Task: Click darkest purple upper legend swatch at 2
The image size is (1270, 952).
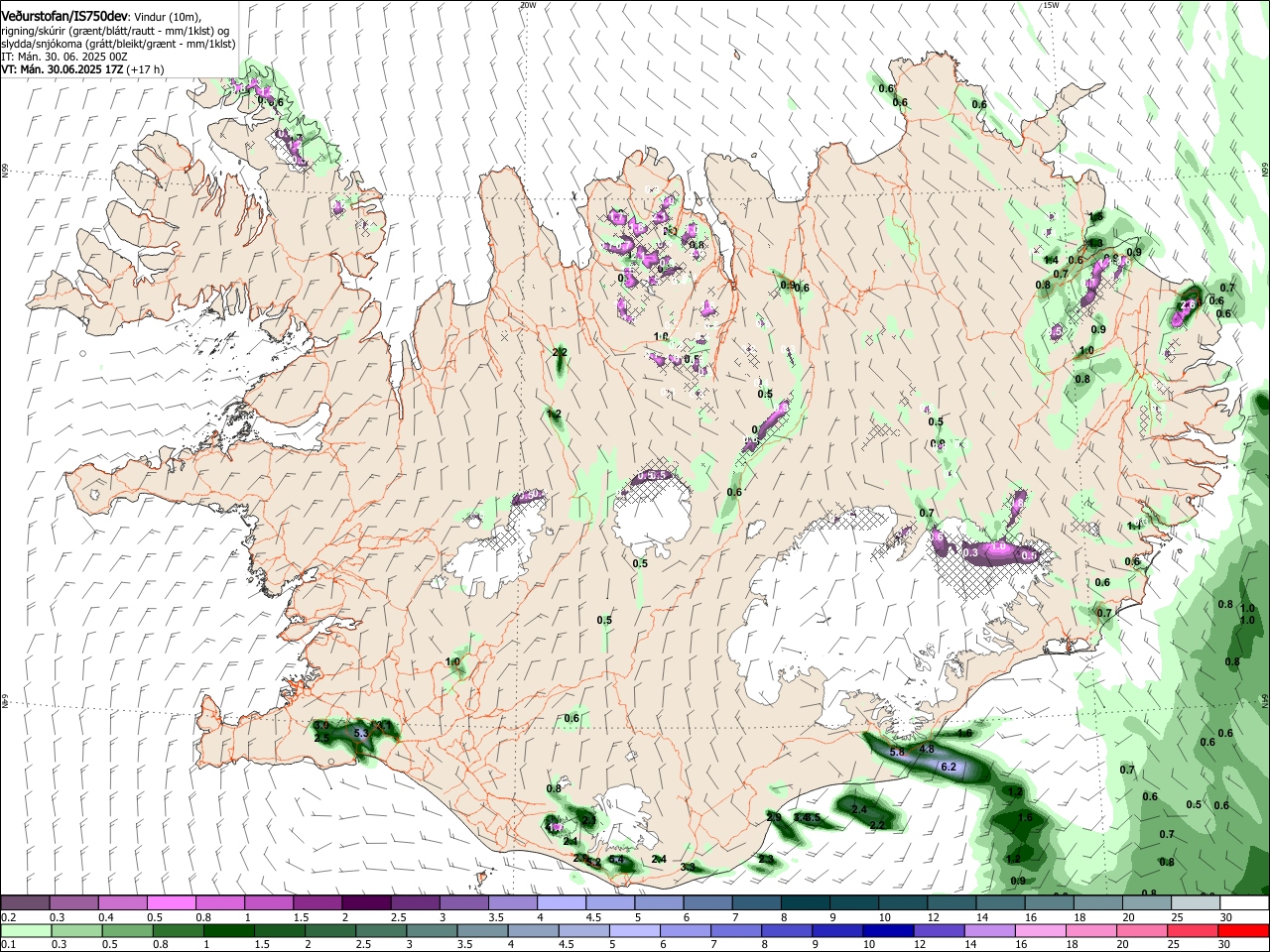Action: [x=365, y=902]
